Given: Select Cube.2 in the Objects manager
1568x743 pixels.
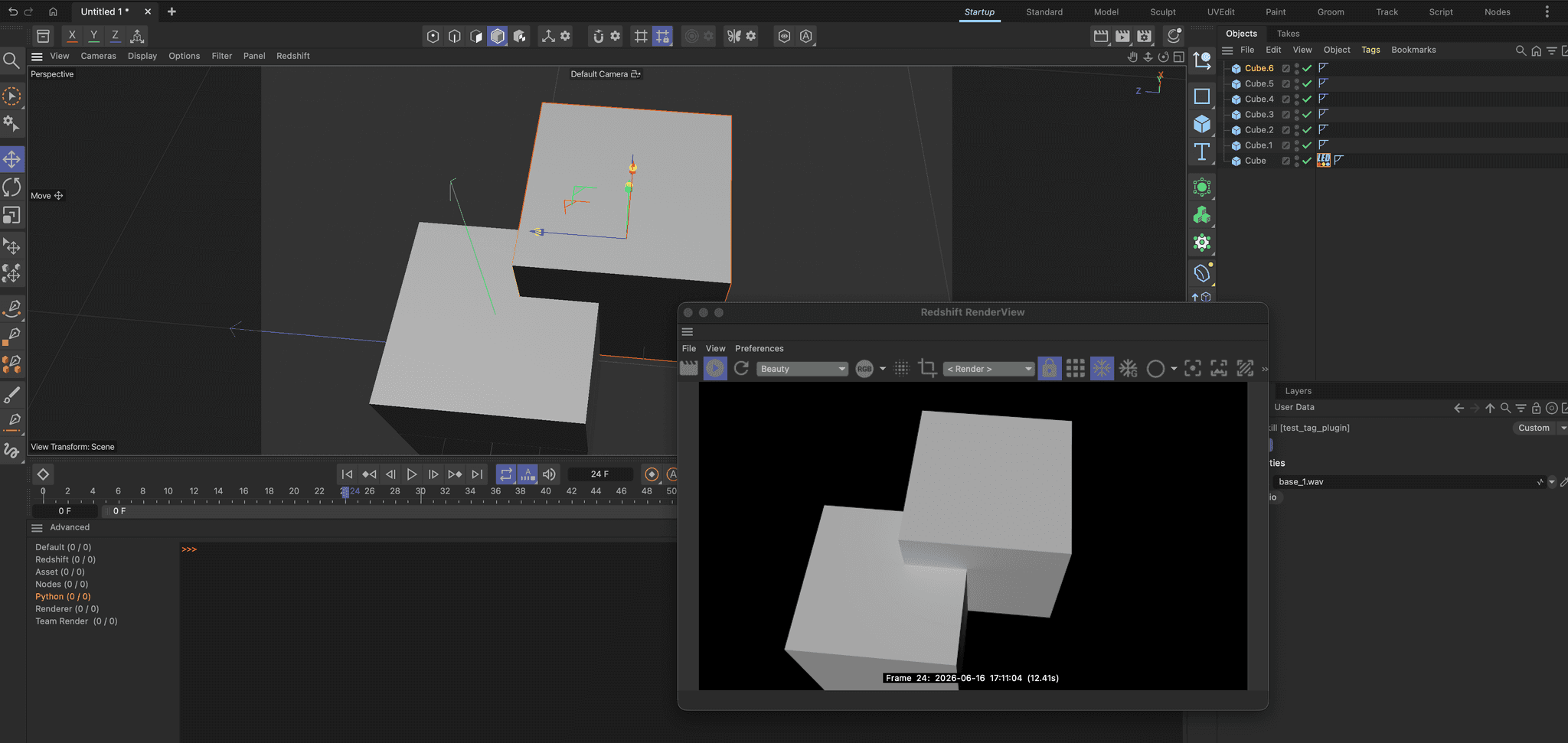Looking at the screenshot, I should coord(1259,130).
